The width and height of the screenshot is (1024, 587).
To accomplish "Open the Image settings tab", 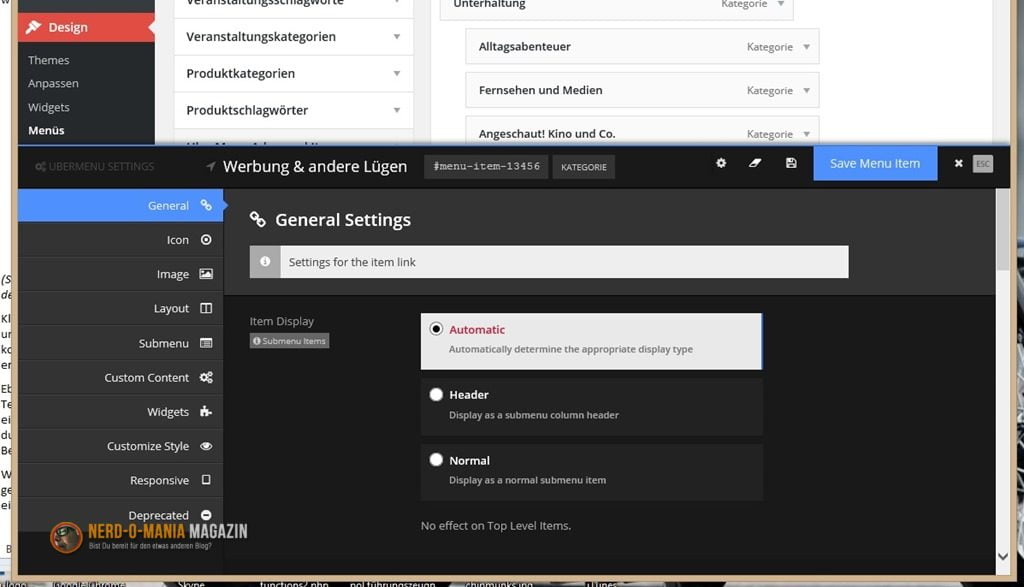I will click(121, 274).
